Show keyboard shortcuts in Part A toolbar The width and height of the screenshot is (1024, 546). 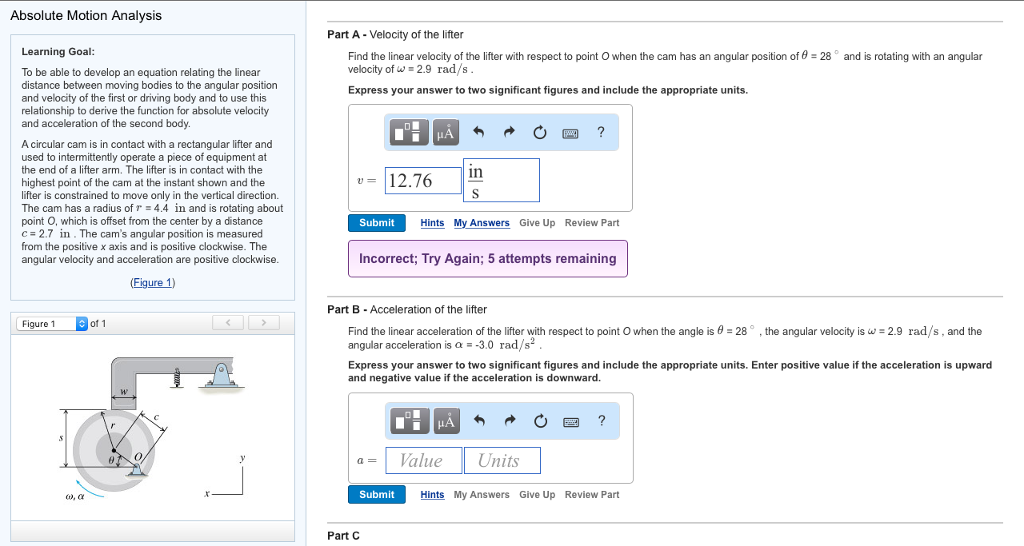tap(570, 133)
